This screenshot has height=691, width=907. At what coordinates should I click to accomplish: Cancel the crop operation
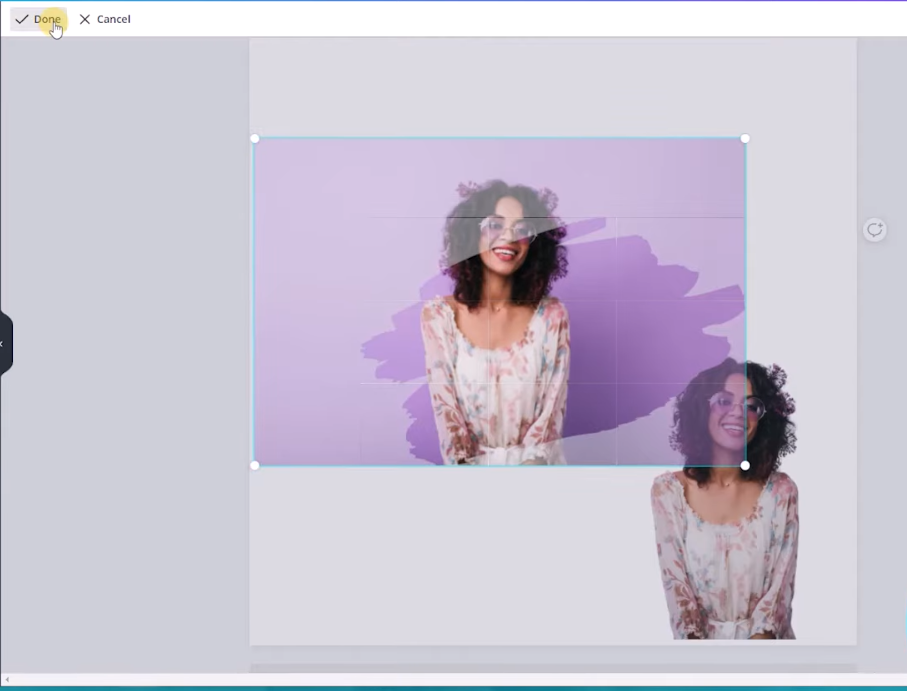105,19
